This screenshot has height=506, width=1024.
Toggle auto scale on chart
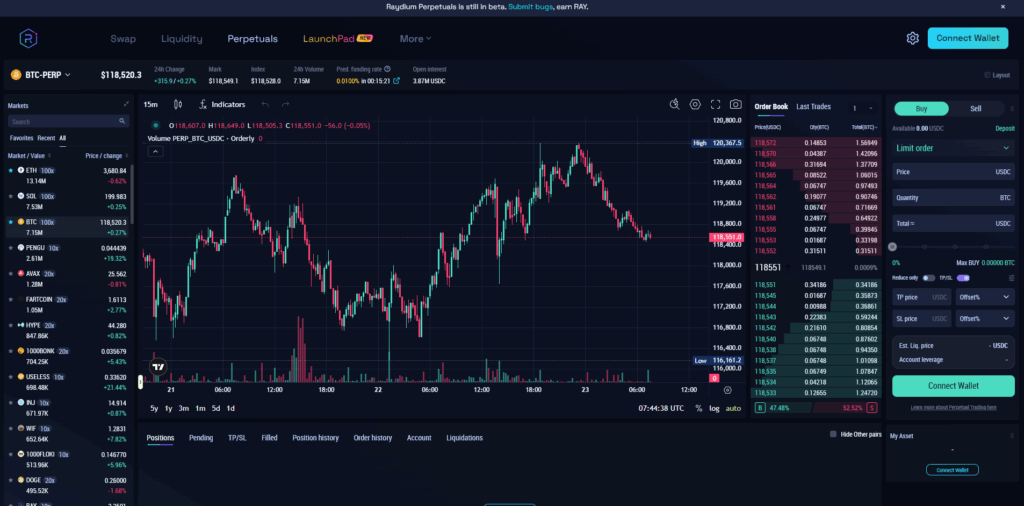(733, 408)
